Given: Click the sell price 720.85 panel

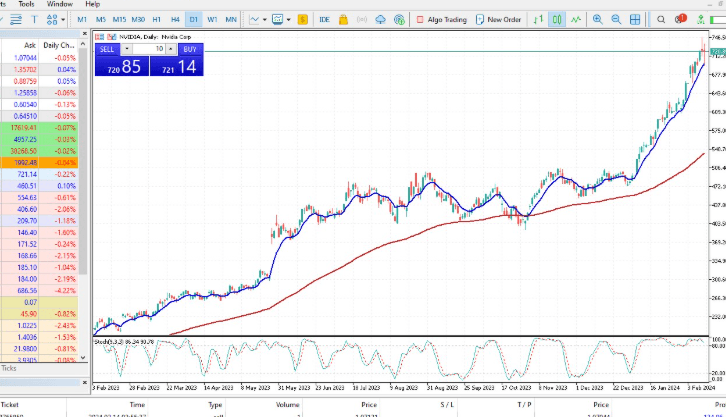Looking at the screenshot, I should 122,66.
